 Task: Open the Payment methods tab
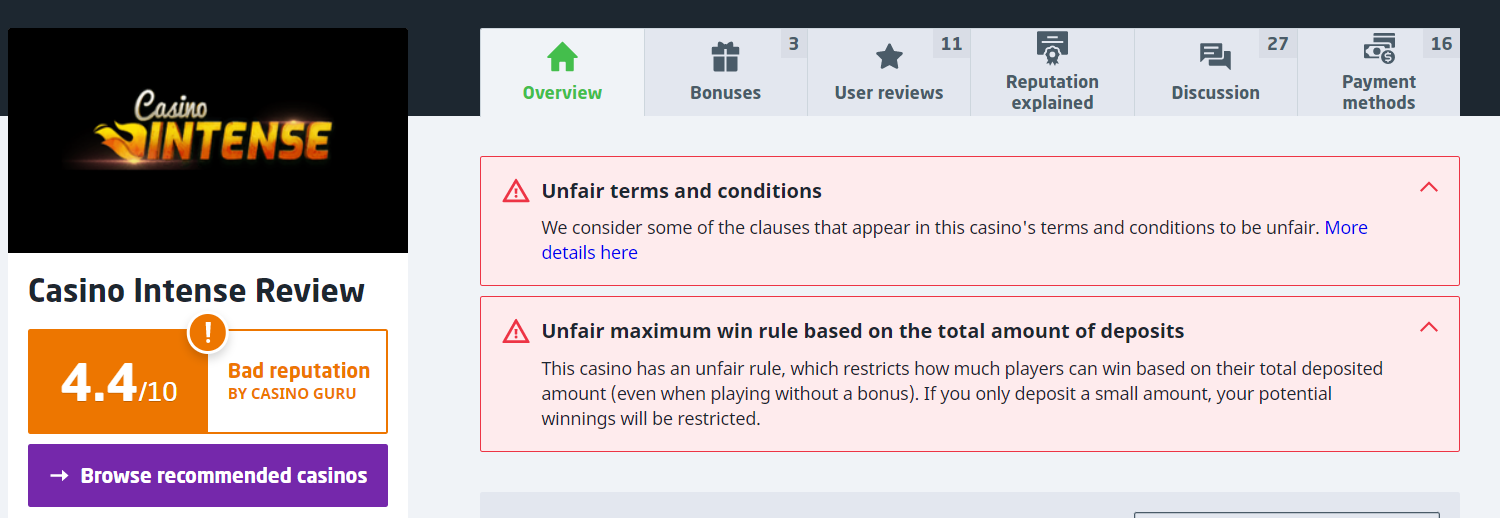coord(1379,72)
